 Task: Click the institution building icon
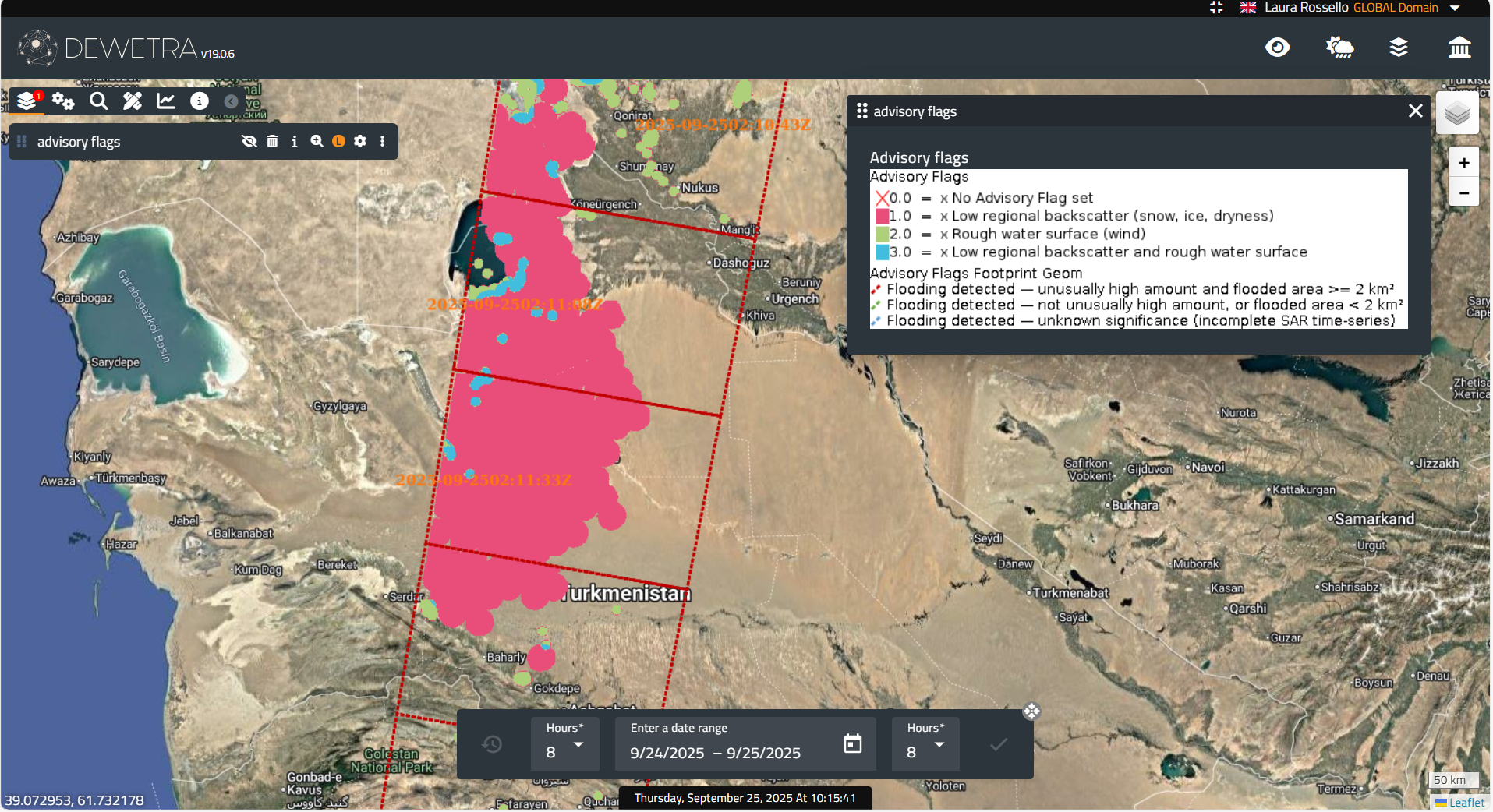click(1459, 48)
